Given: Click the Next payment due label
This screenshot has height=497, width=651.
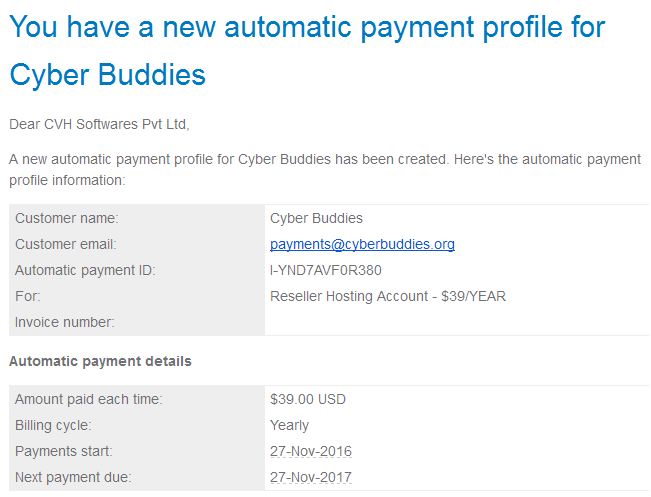Looking at the screenshot, I should (x=73, y=477).
